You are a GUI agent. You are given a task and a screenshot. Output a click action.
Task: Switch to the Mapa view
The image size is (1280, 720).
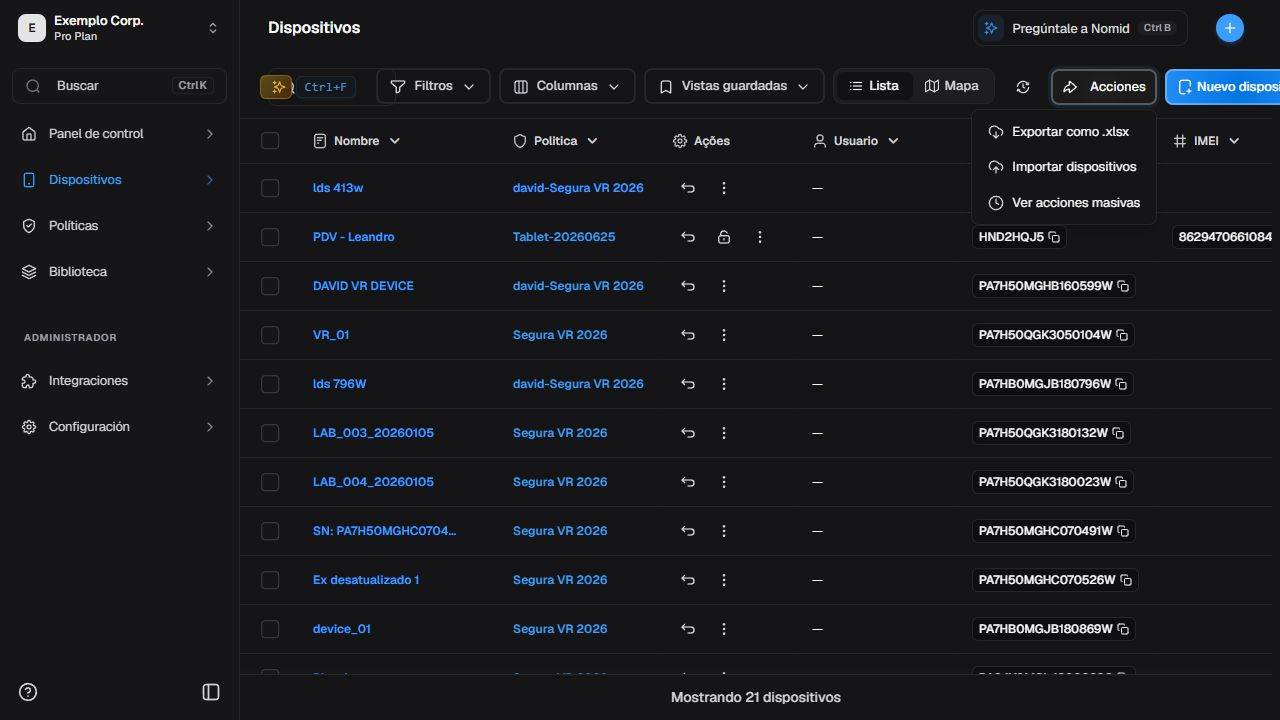pyautogui.click(x=952, y=86)
